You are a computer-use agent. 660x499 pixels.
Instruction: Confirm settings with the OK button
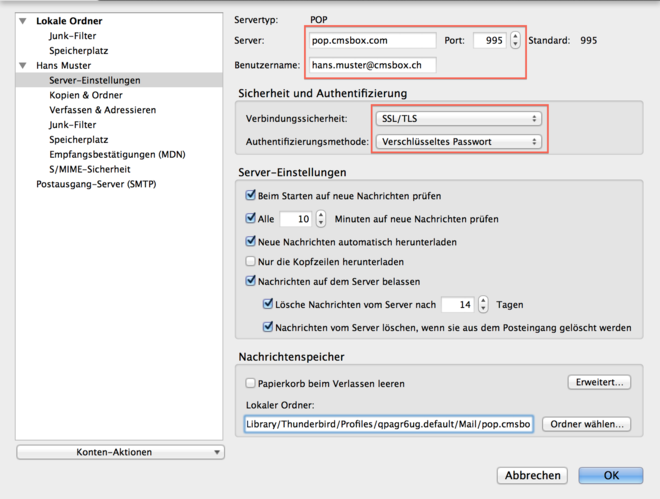tap(610, 475)
